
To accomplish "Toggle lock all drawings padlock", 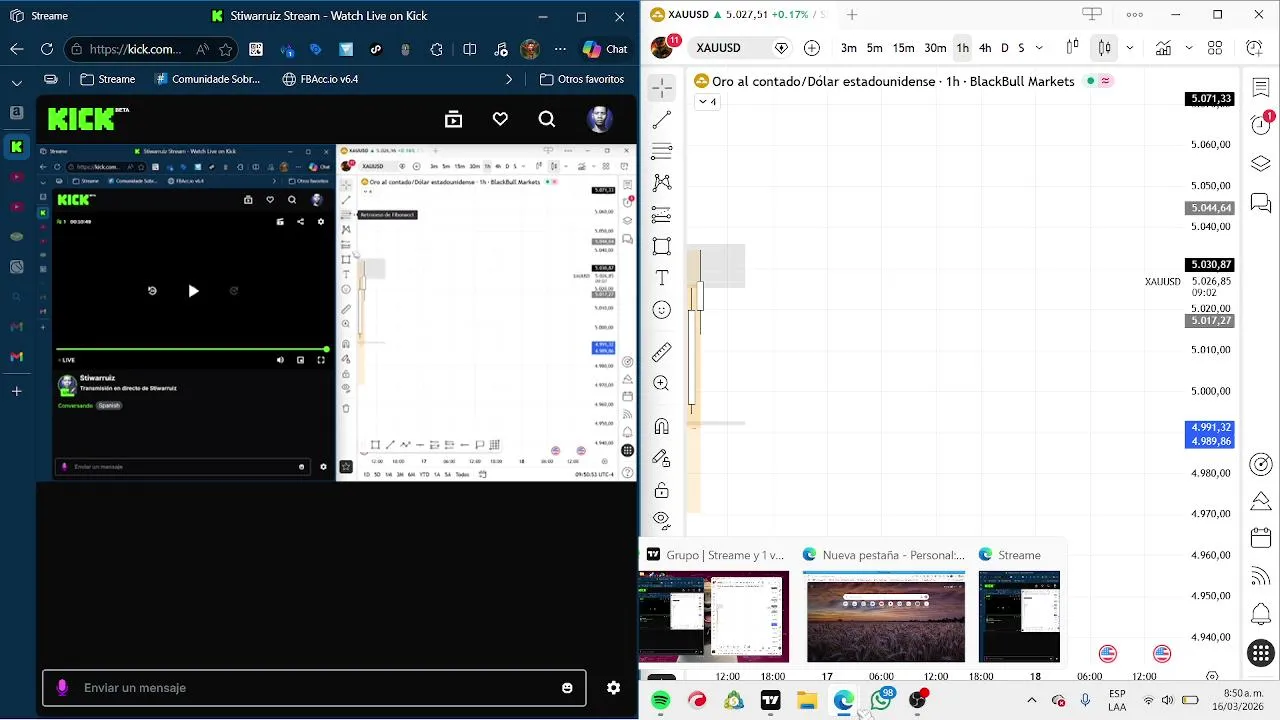I will [x=661, y=490].
